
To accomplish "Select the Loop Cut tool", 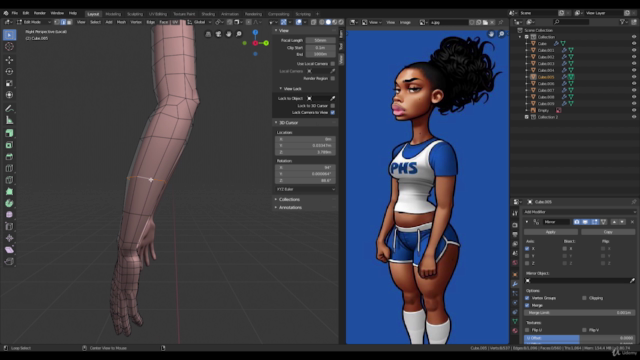I will [9, 168].
